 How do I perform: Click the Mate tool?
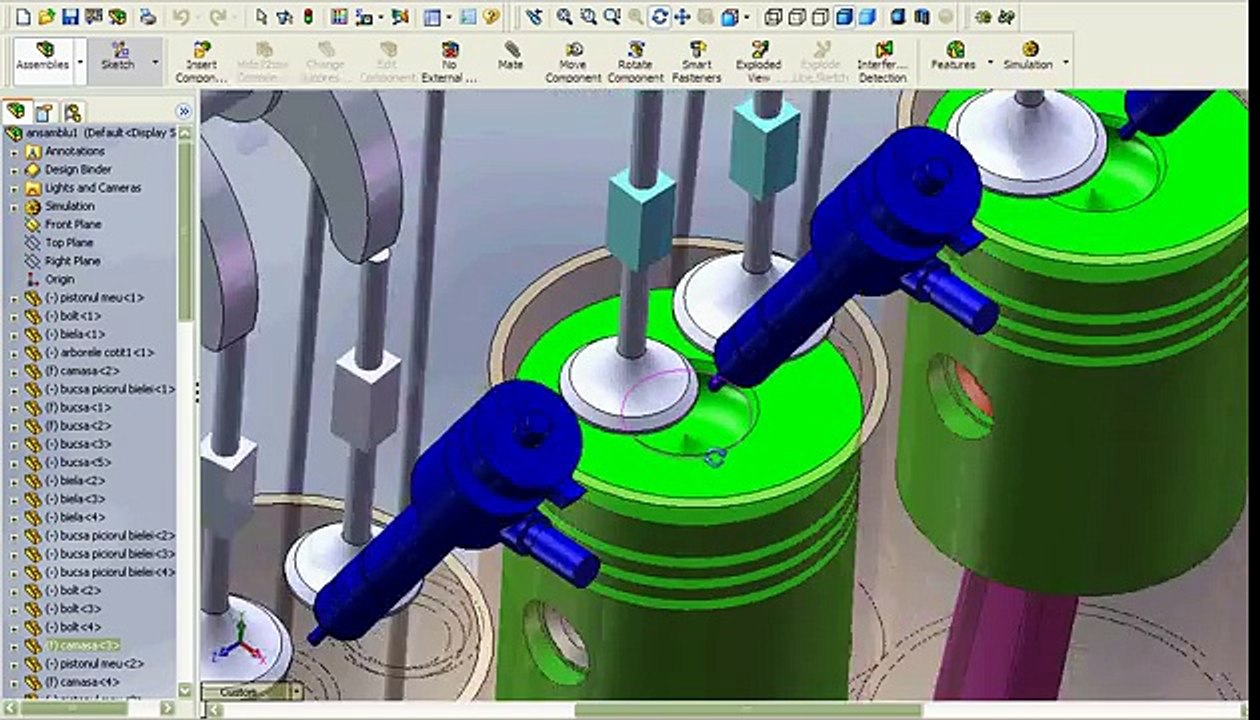pos(511,57)
